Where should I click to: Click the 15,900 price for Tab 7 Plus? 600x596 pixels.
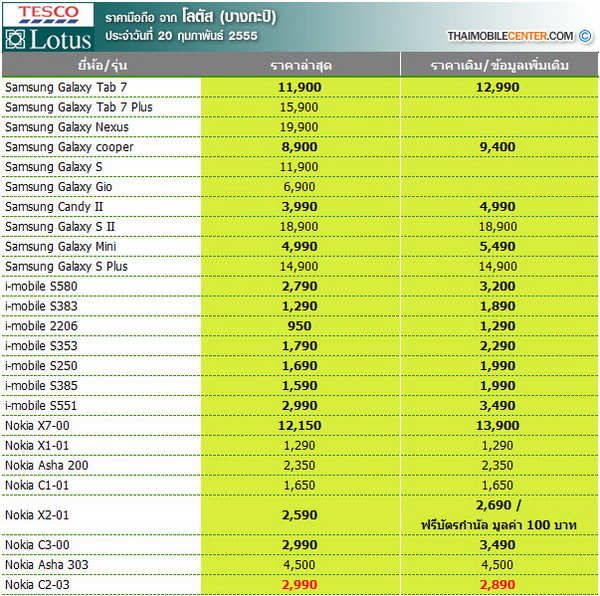coord(299,107)
